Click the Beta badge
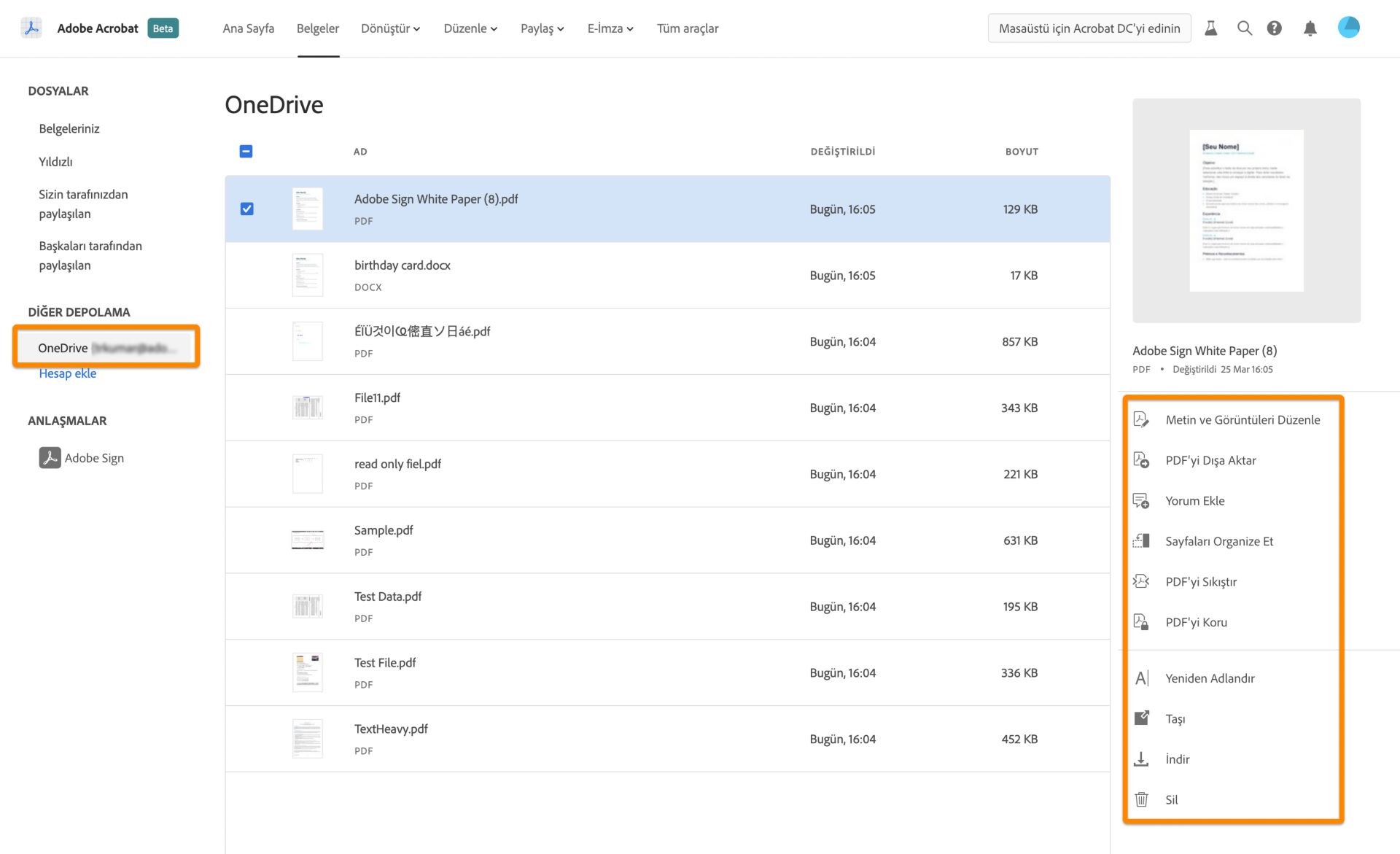Viewport: 1400px width, 854px height. pyautogui.click(x=163, y=28)
